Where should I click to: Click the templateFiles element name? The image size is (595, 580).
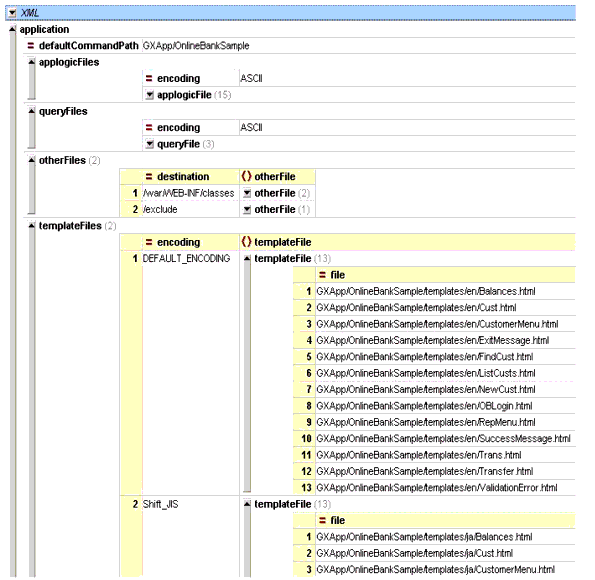point(70,226)
